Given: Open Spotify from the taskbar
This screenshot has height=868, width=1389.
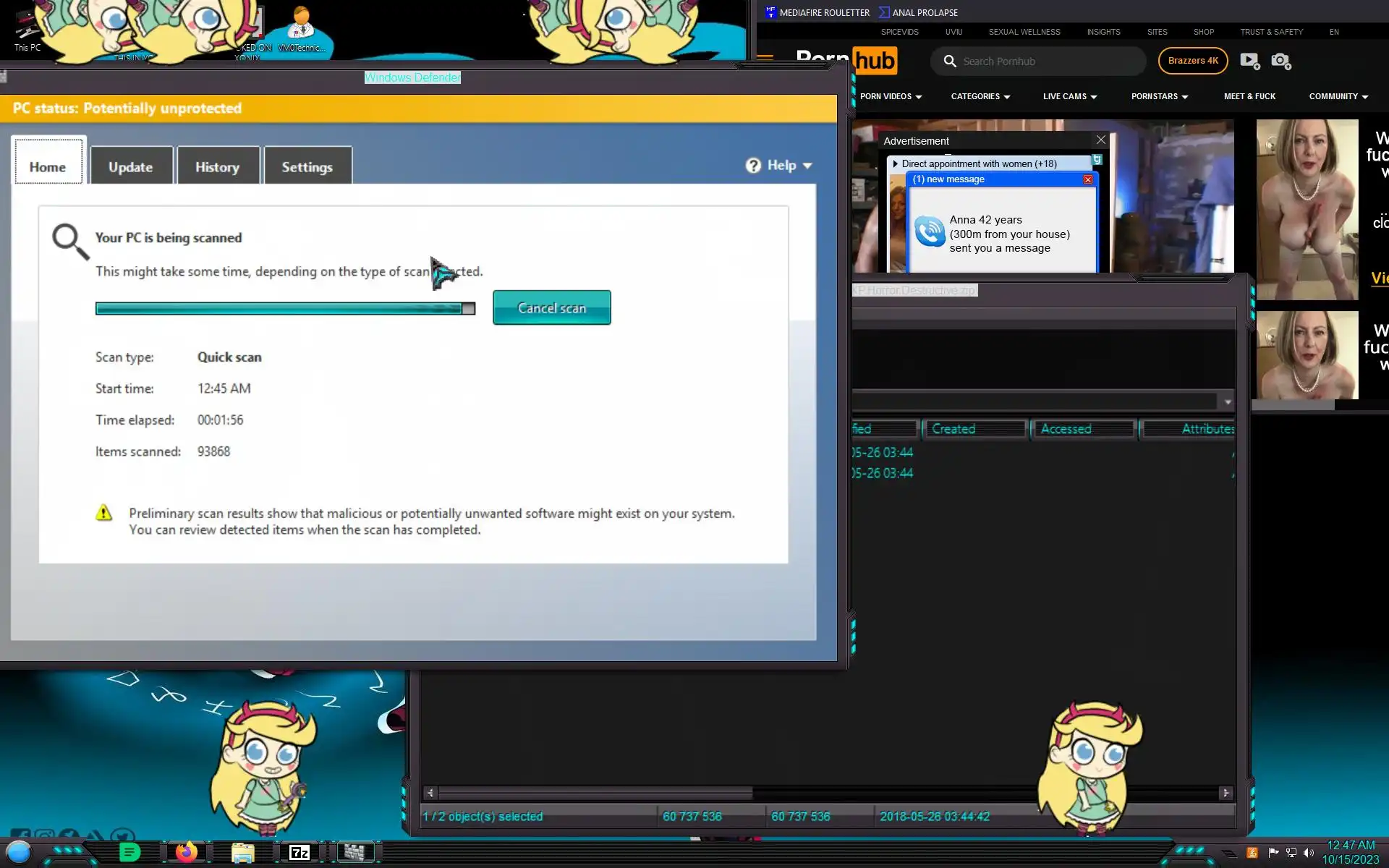Looking at the screenshot, I should tap(129, 852).
